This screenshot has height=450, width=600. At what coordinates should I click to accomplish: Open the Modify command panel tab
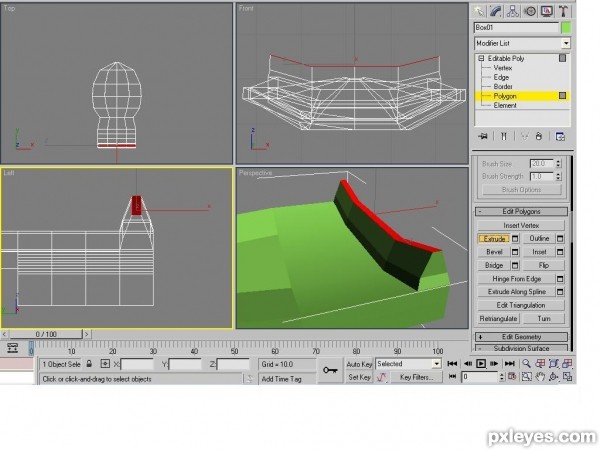(496, 11)
